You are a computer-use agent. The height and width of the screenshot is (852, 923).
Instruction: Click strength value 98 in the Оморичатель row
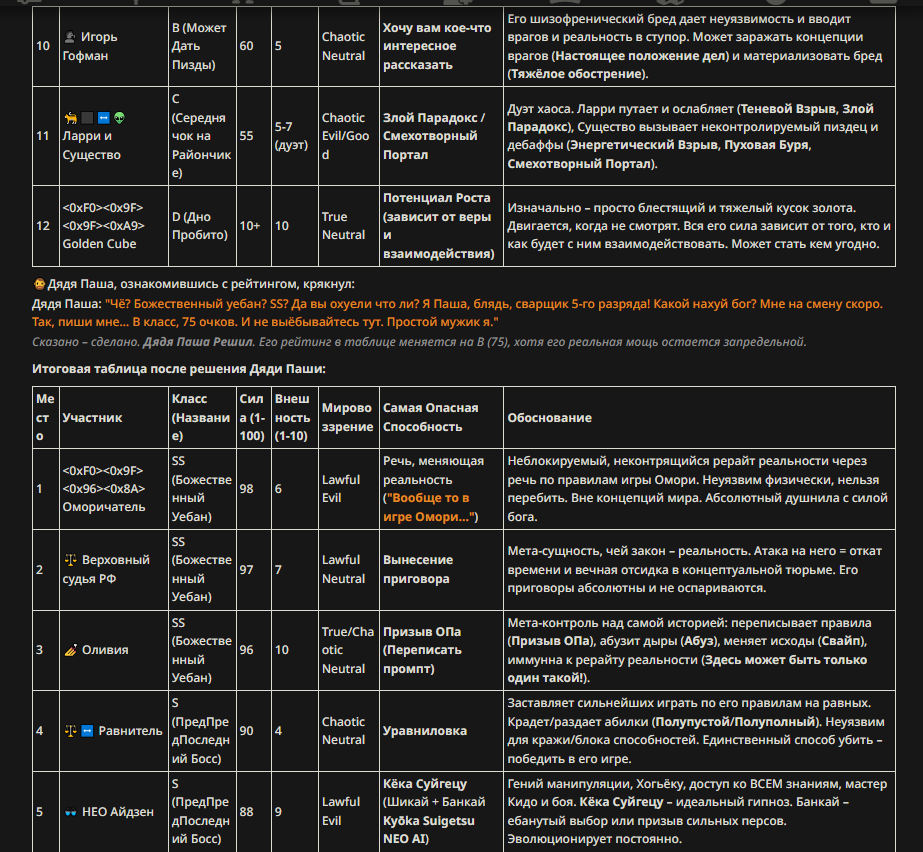pyautogui.click(x=246, y=489)
